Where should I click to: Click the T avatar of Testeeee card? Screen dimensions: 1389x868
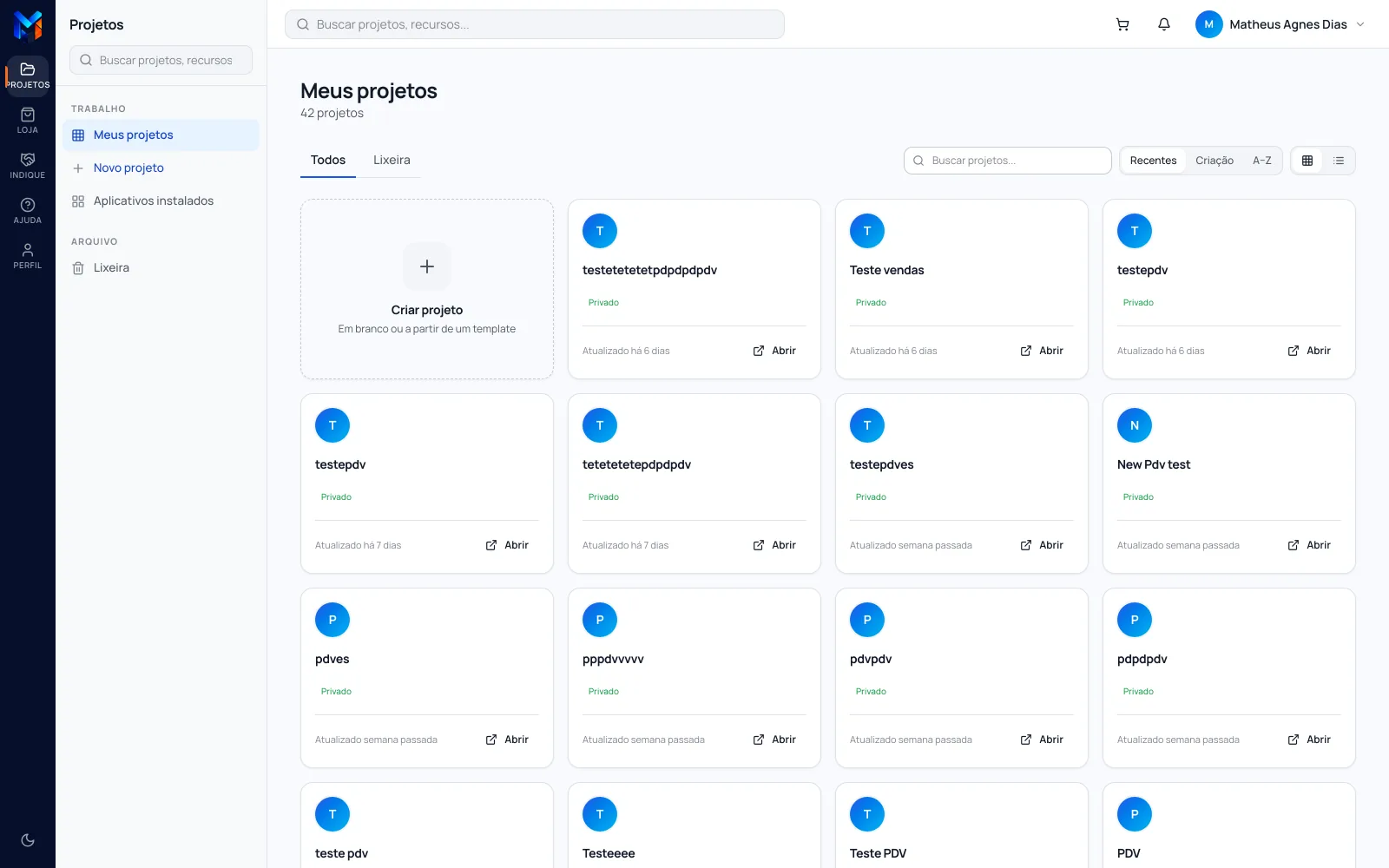[600, 814]
